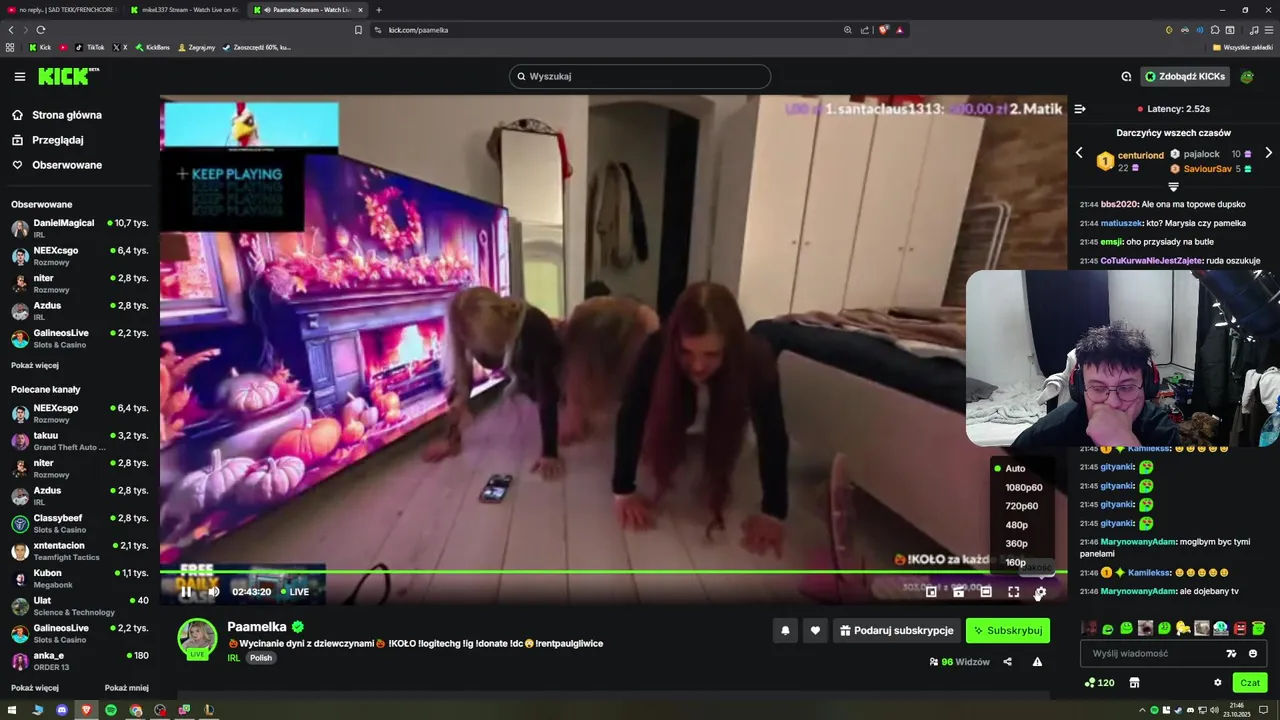Open Spotify from the taskbar
This screenshot has height=720, width=1280.
(111, 710)
